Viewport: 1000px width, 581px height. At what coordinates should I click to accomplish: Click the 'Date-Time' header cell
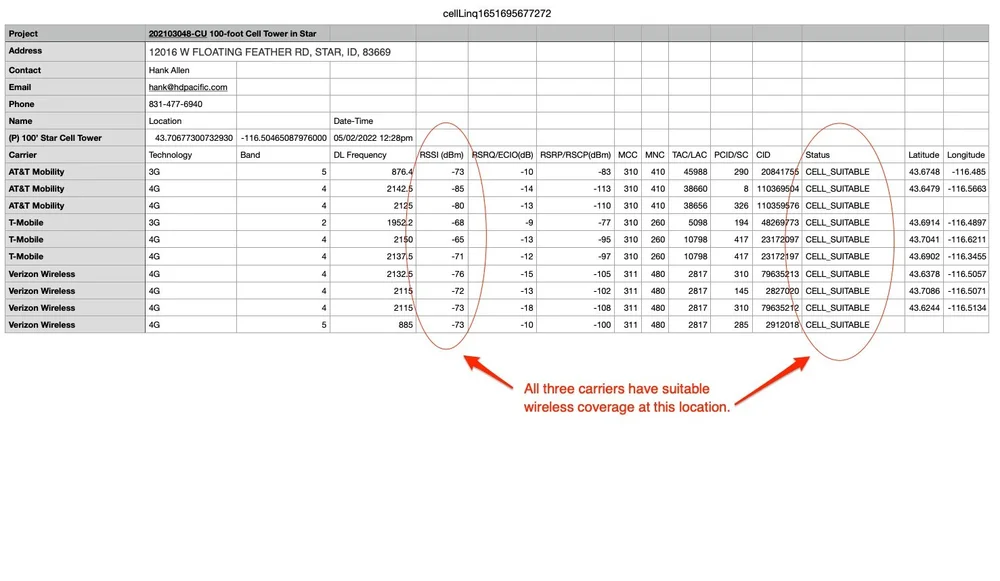click(353, 121)
